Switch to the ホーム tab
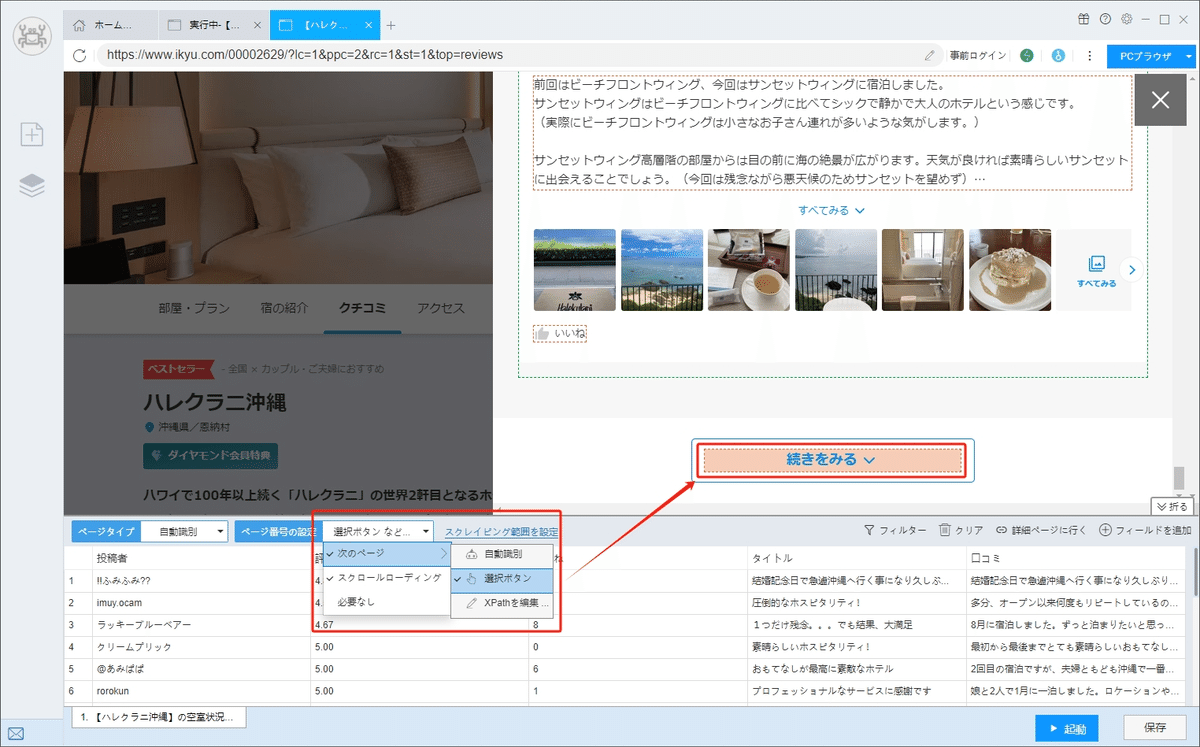This screenshot has height=747, width=1200. (x=112, y=25)
